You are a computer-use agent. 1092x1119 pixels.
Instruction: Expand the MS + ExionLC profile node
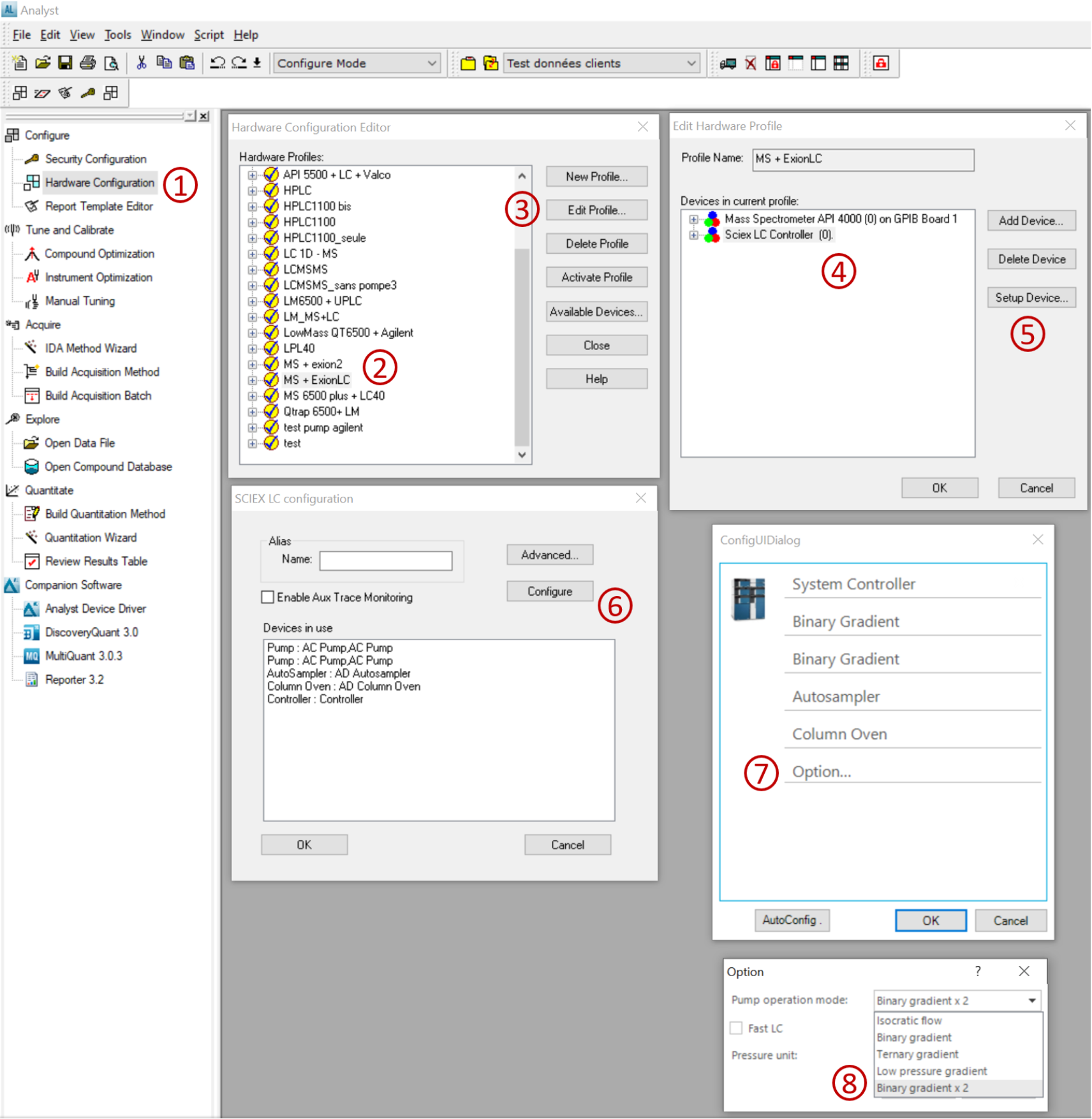(x=253, y=380)
